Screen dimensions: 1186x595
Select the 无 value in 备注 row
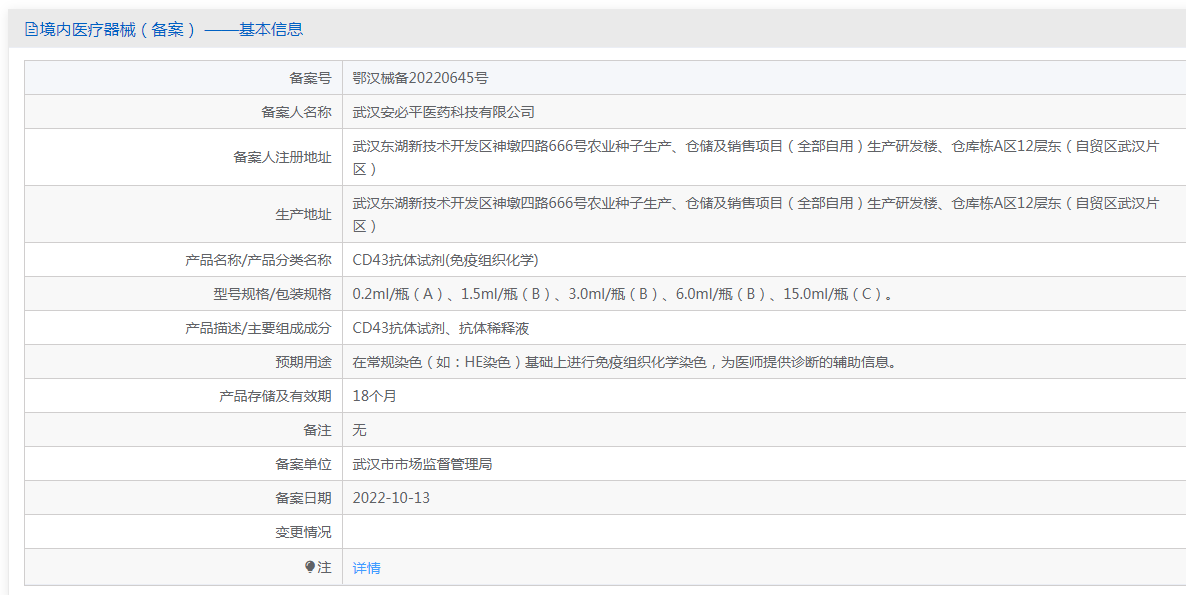pyautogui.click(x=360, y=430)
